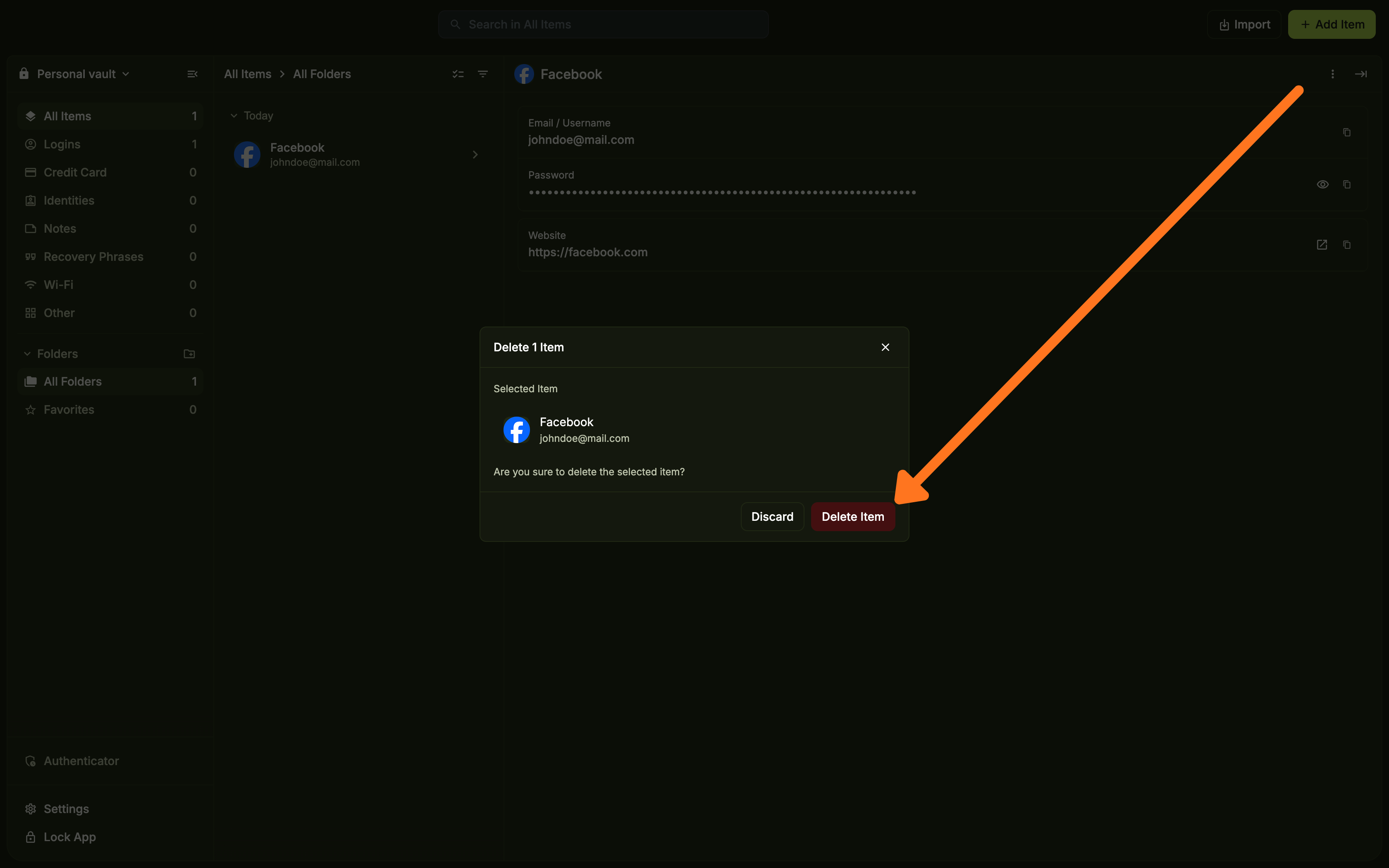Select All Folders in sidebar
The image size is (1389, 868).
pos(111,381)
